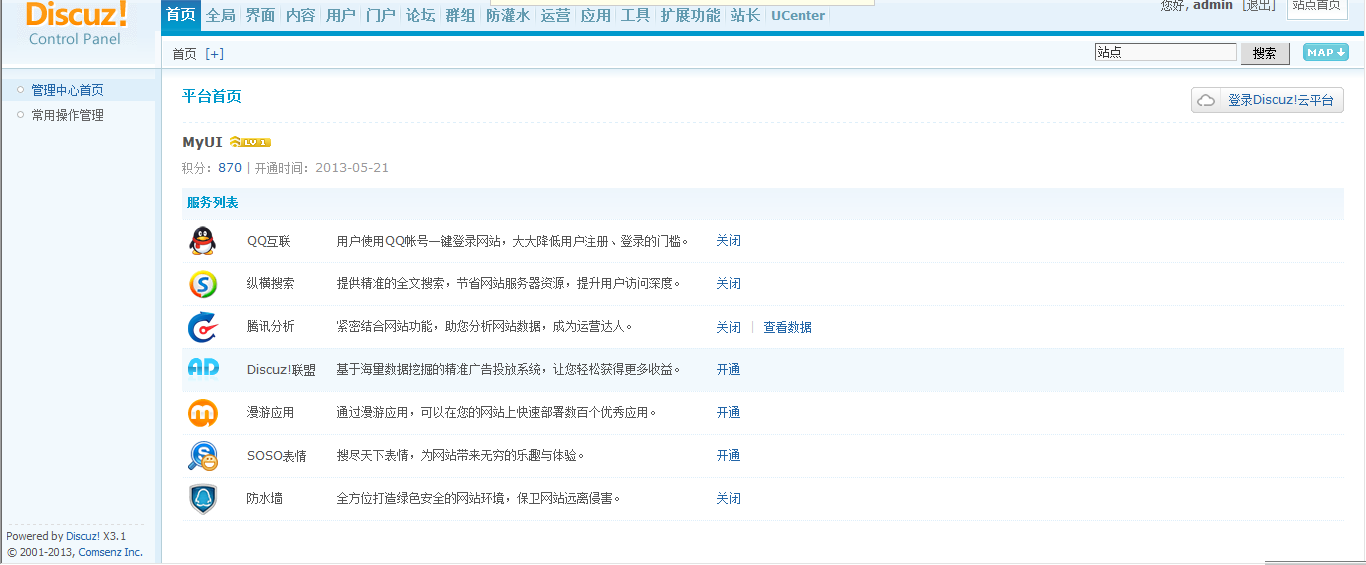This screenshot has height=565, width=1366.
Task: Click 查看数据 for 腾讯分析
Action: pos(787,327)
